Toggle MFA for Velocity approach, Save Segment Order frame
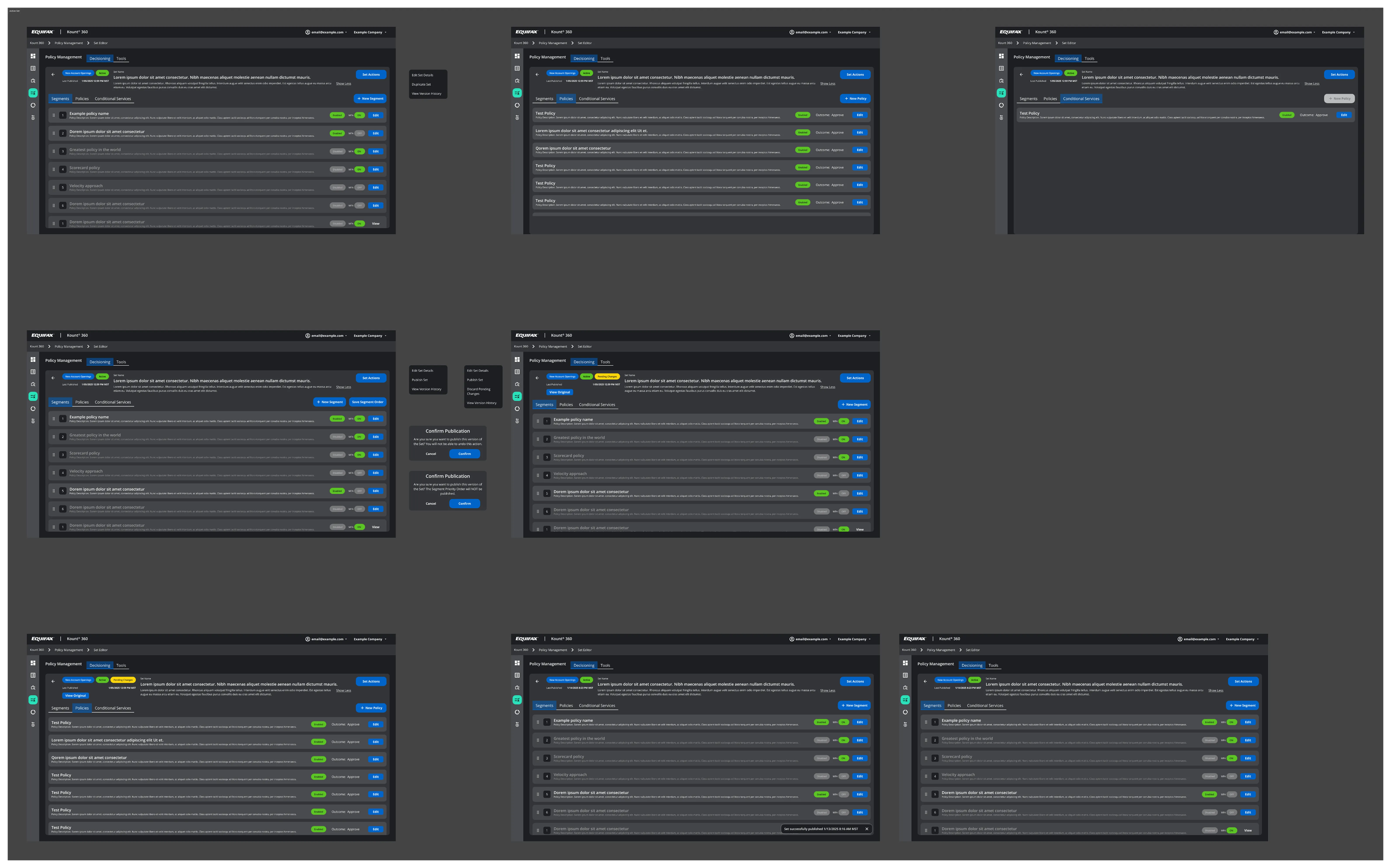The width and height of the screenshot is (1391, 868). (359, 473)
